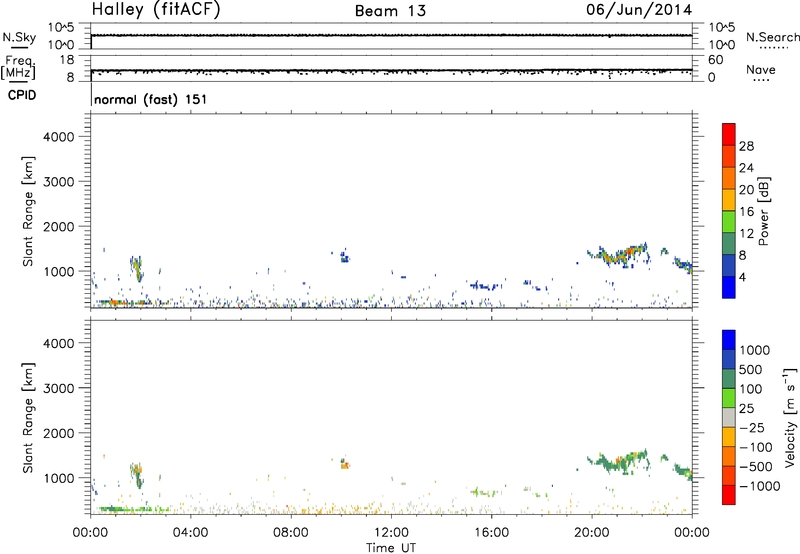Click the 2000 tick label in Velocity panel

[59, 433]
